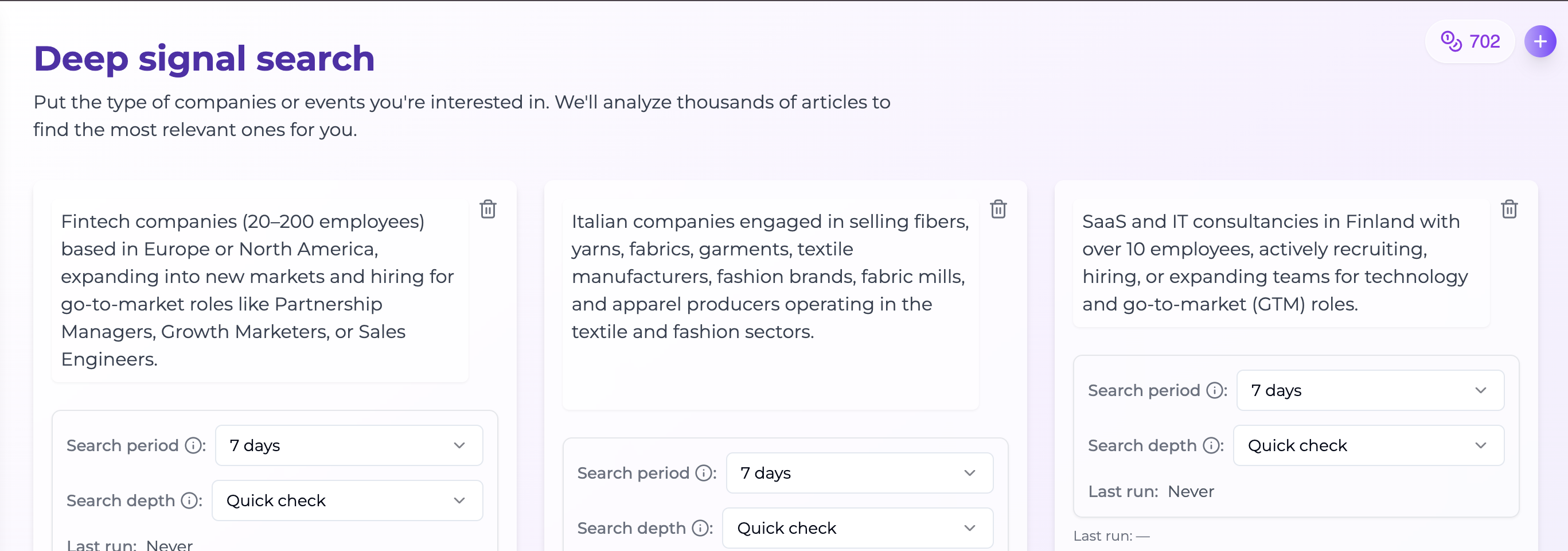This screenshot has width=1568, height=551.
Task: Delete the Italian textile companies search card
Action: click(x=998, y=209)
